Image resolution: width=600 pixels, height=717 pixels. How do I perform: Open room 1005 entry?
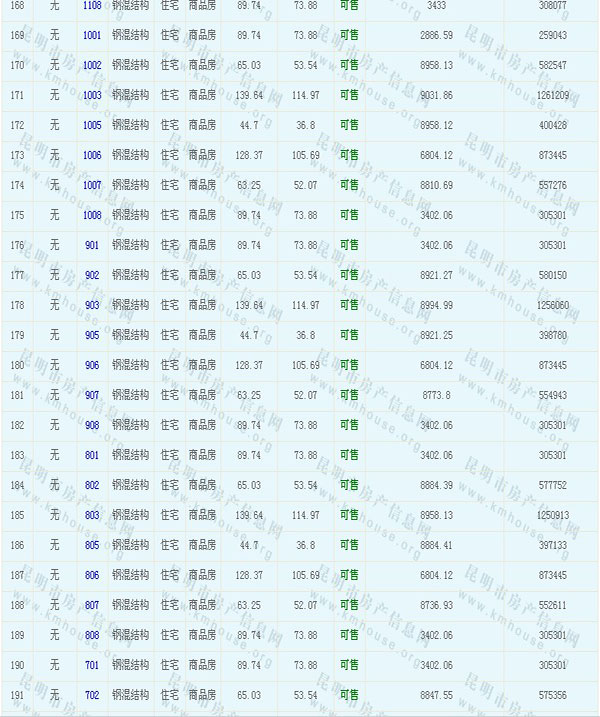[92, 126]
